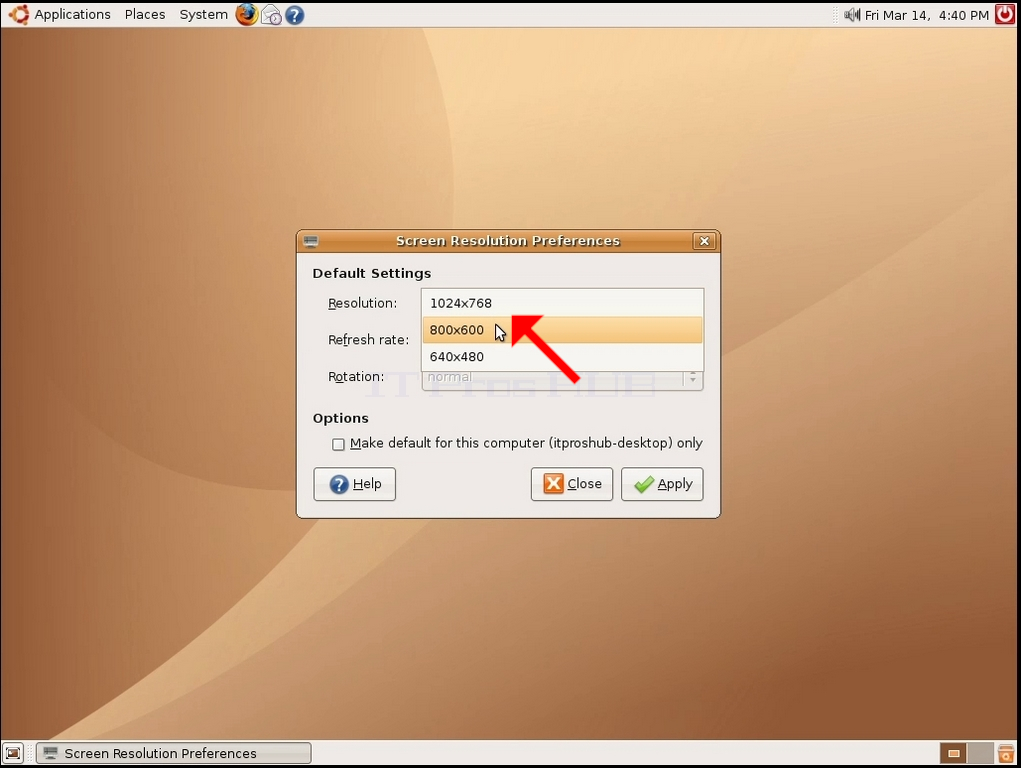Image resolution: width=1021 pixels, height=768 pixels.
Task: Open the Places menu
Action: [145, 14]
